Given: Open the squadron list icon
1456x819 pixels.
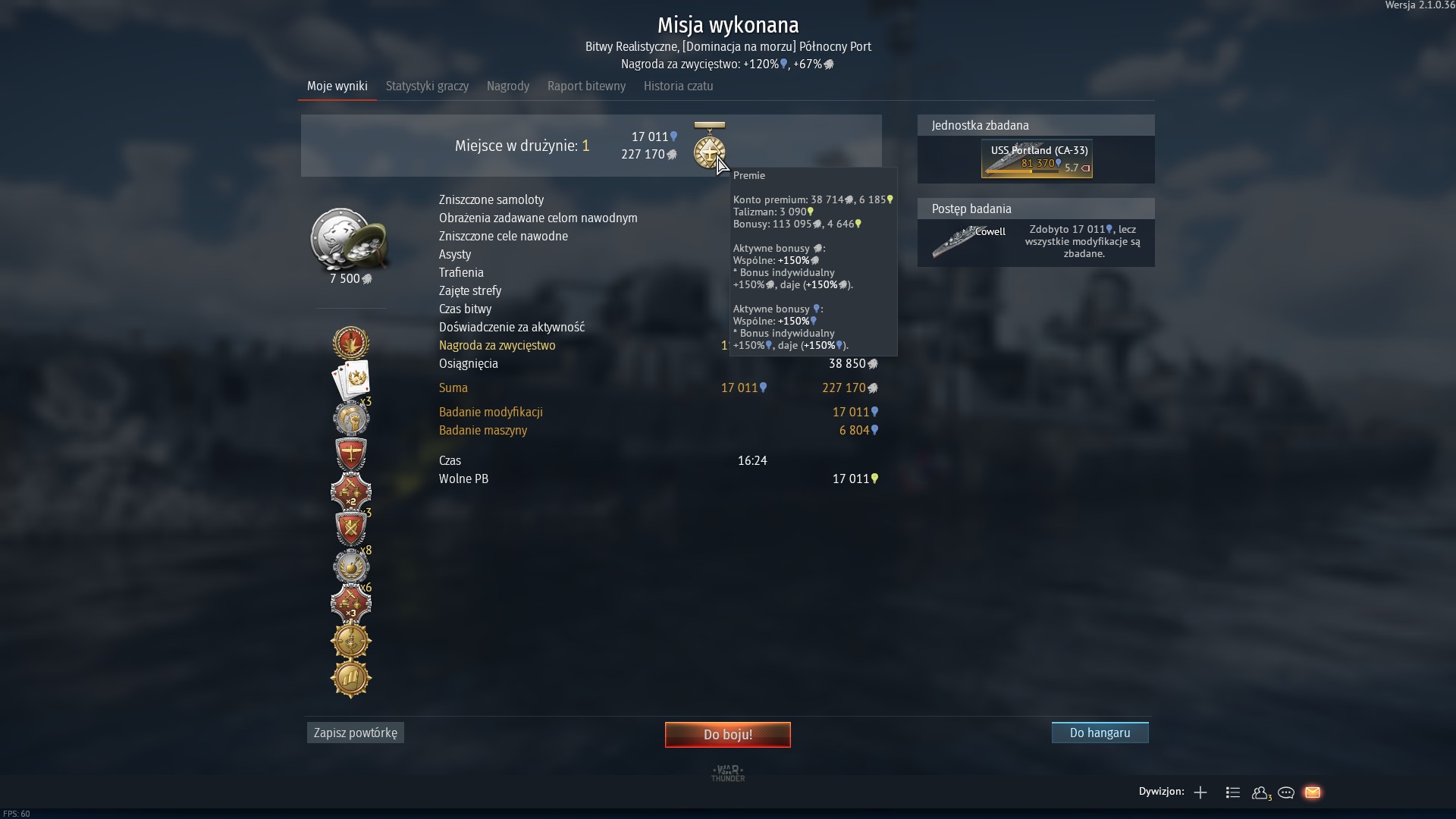Looking at the screenshot, I should pos(1233,792).
